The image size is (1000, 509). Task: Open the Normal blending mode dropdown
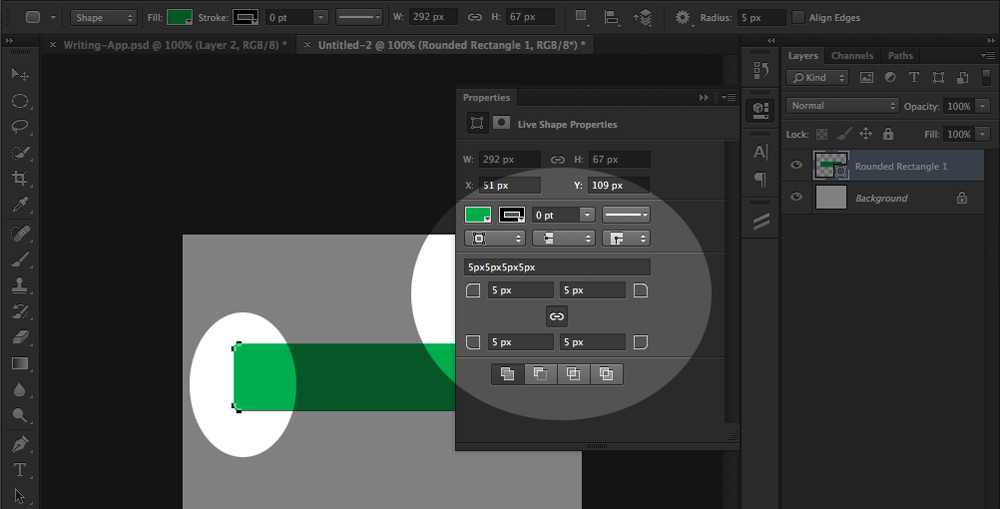click(x=842, y=106)
